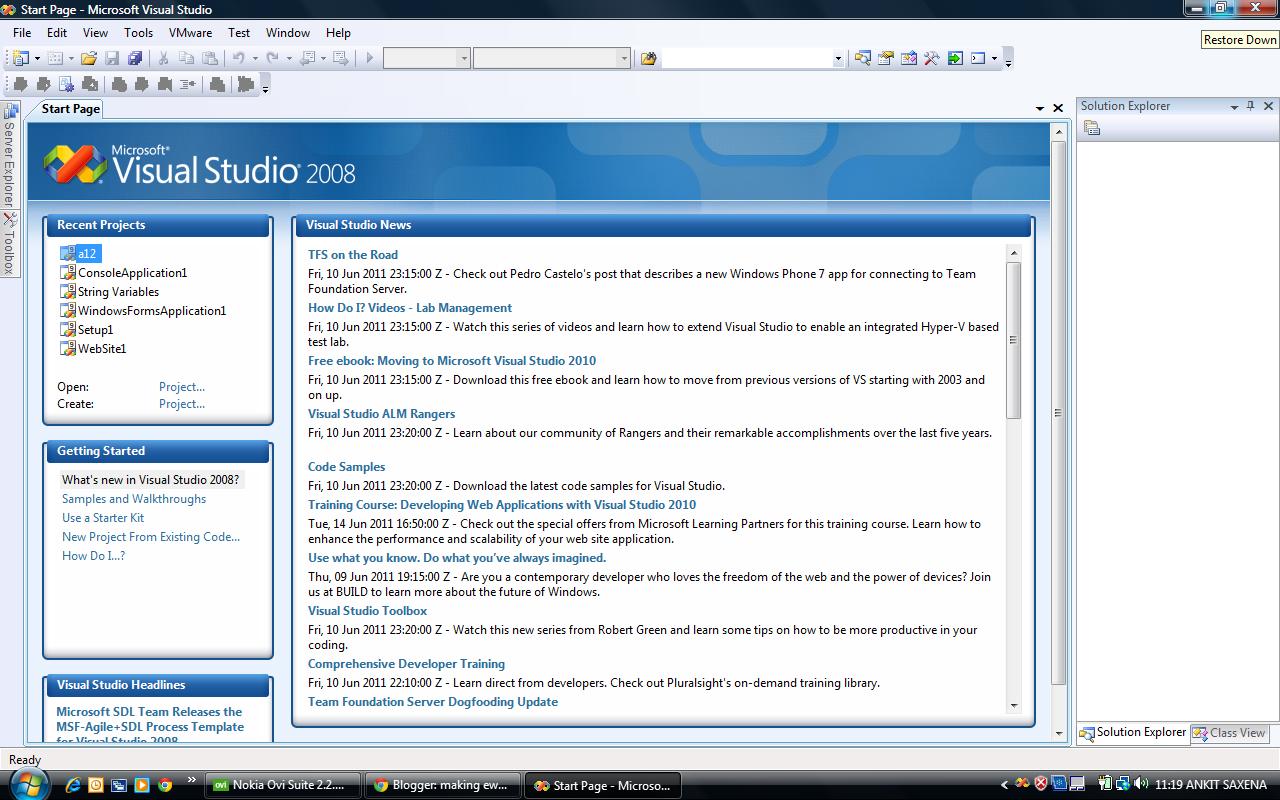Open the Command Window toolbar icon
The image size is (1280, 800).
[978, 58]
